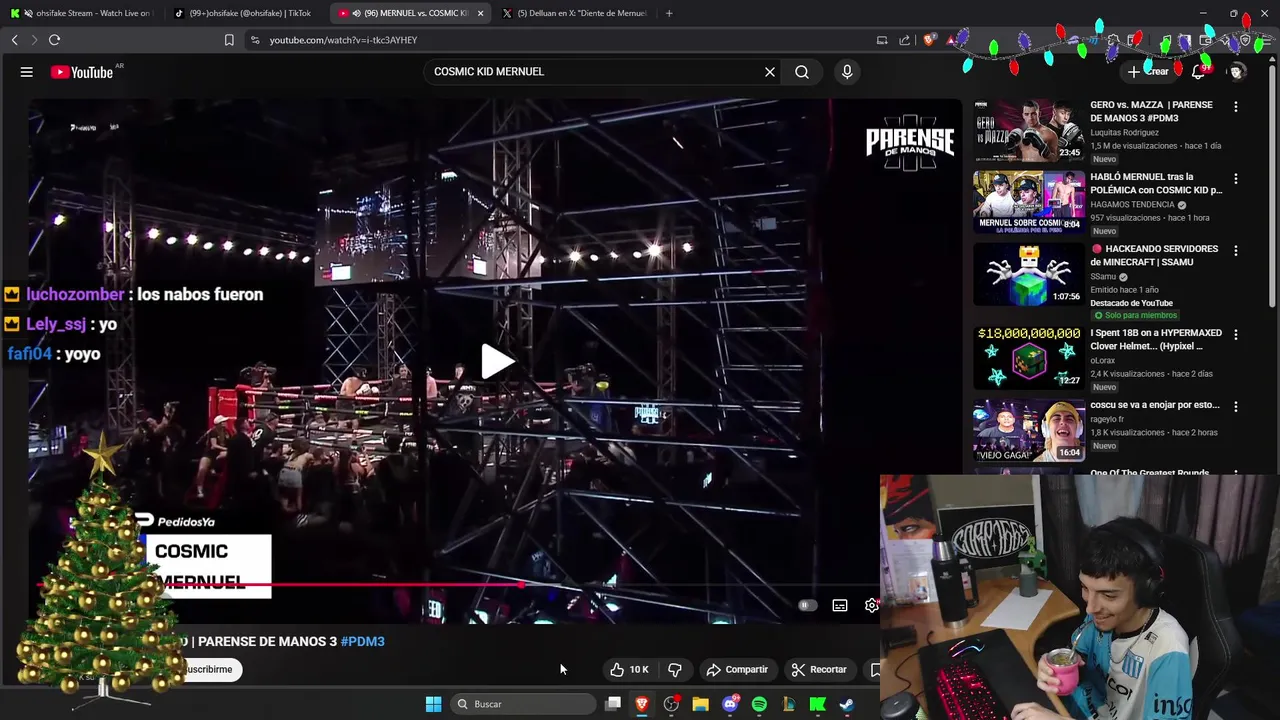Share the video via Compartir

[737, 670]
